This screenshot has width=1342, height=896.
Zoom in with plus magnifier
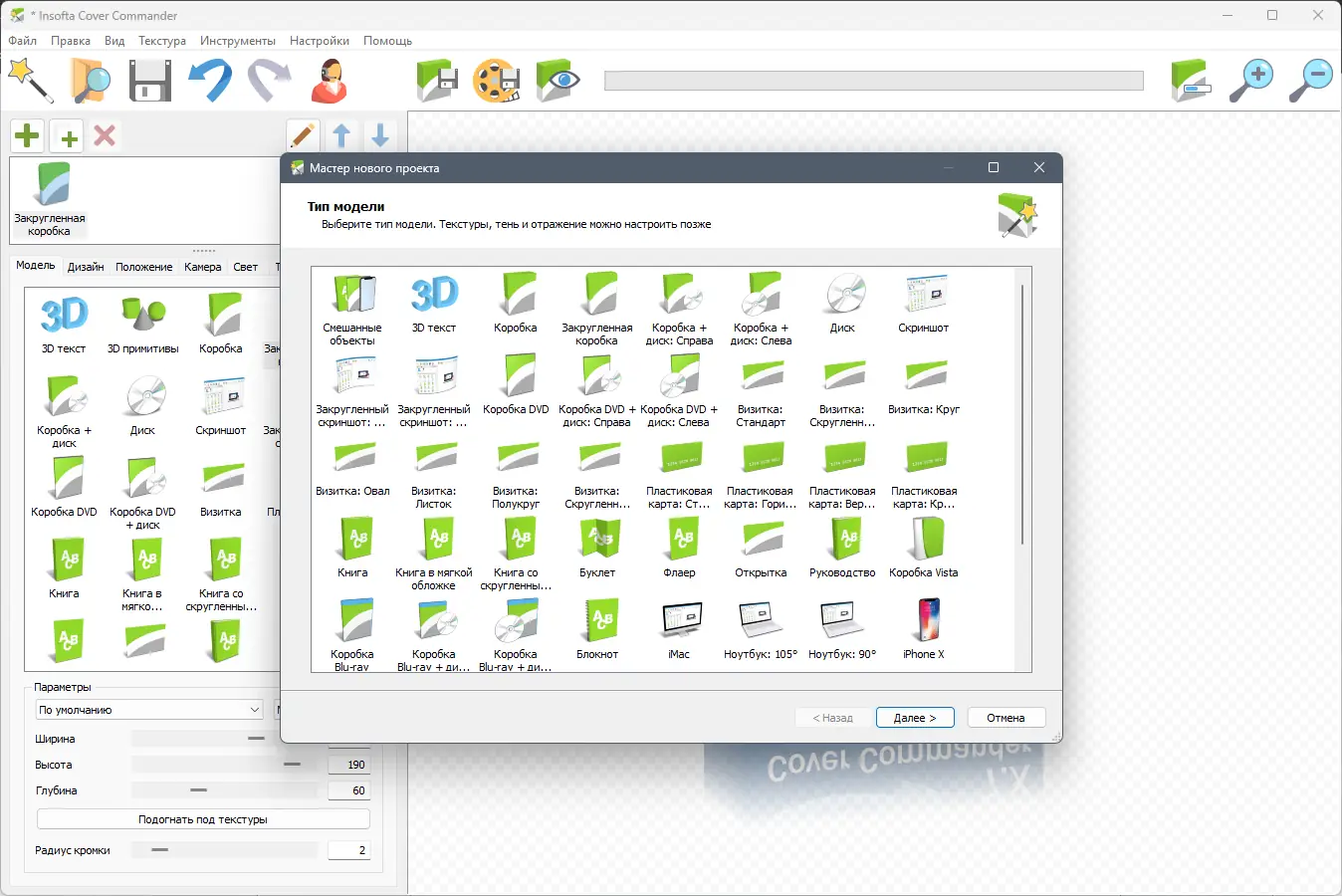pos(1251,81)
